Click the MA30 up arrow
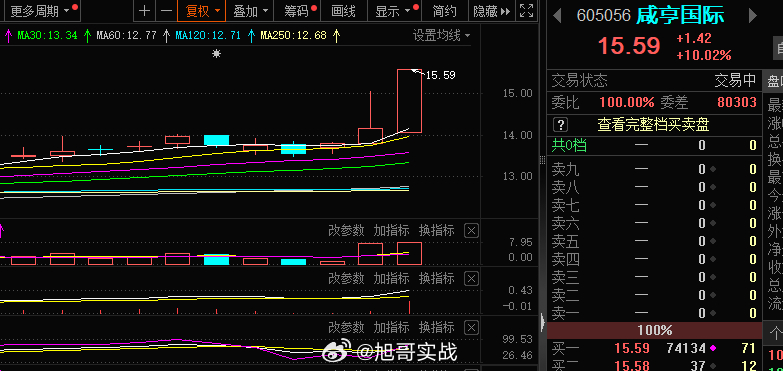The height and width of the screenshot is (371, 783). tap(87, 35)
